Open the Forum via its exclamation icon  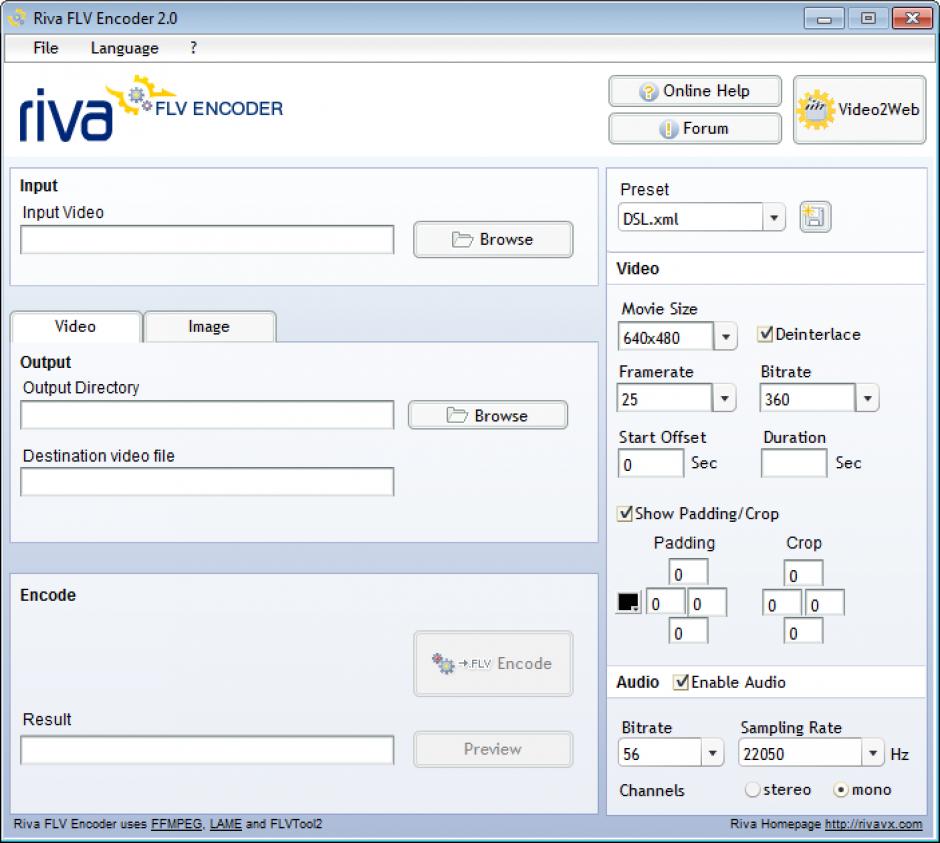[x=694, y=128]
